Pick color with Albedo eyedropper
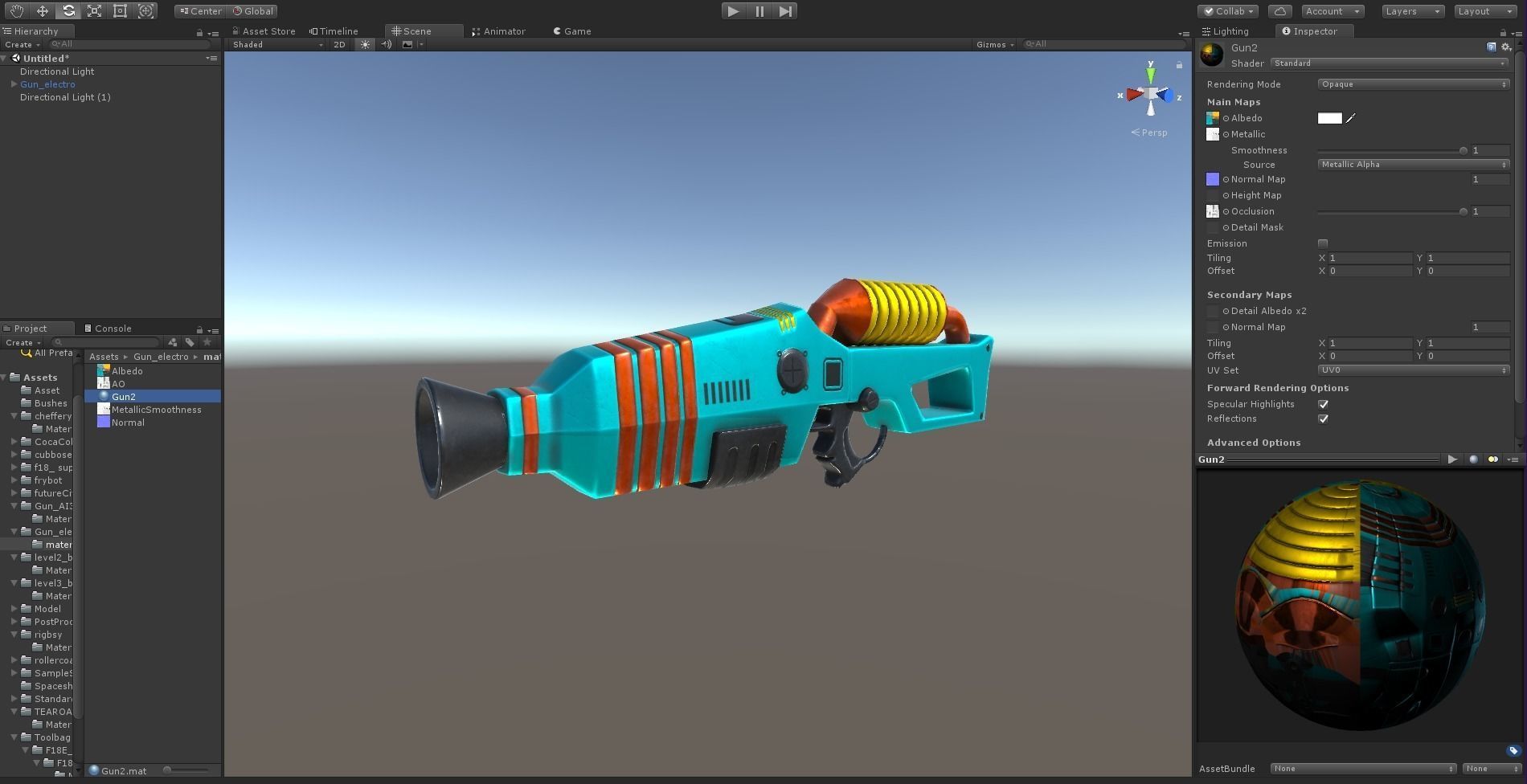 1351,118
